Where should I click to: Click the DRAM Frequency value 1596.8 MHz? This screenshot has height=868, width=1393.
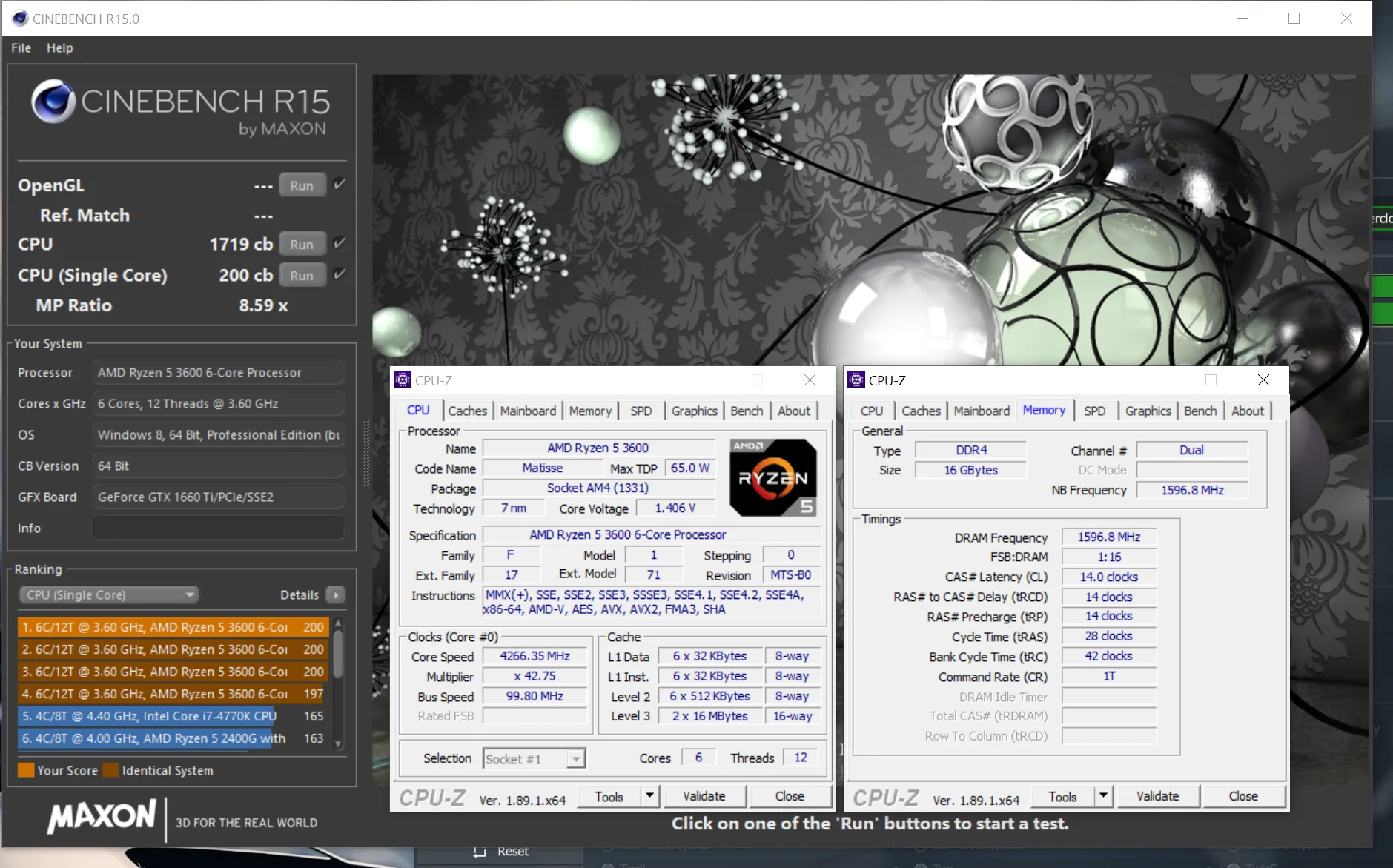[x=1109, y=537]
